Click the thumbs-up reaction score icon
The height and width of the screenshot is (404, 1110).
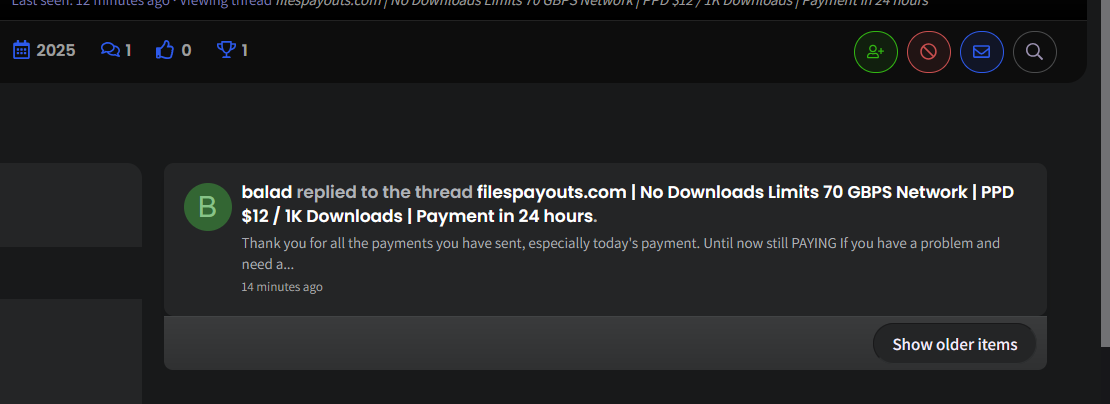pyautogui.click(x=165, y=50)
